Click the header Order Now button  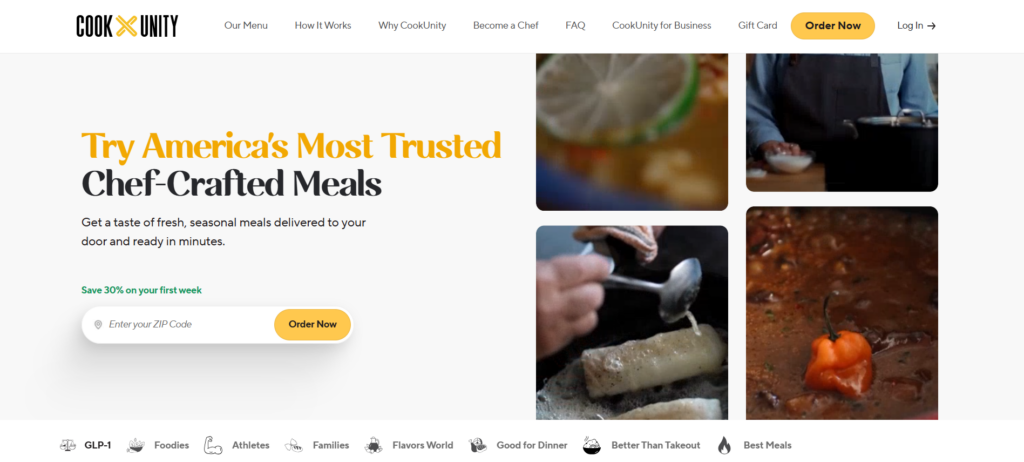coord(833,25)
